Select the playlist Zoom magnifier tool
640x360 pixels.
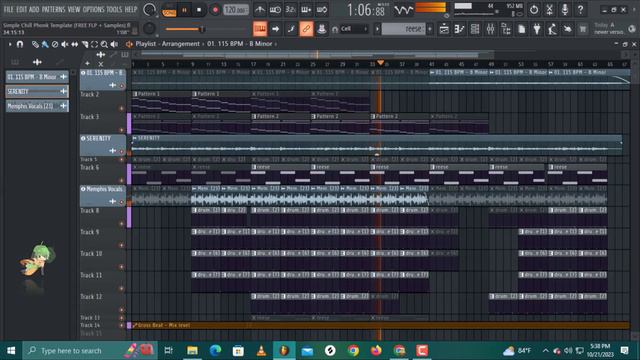pyautogui.click(x=104, y=44)
